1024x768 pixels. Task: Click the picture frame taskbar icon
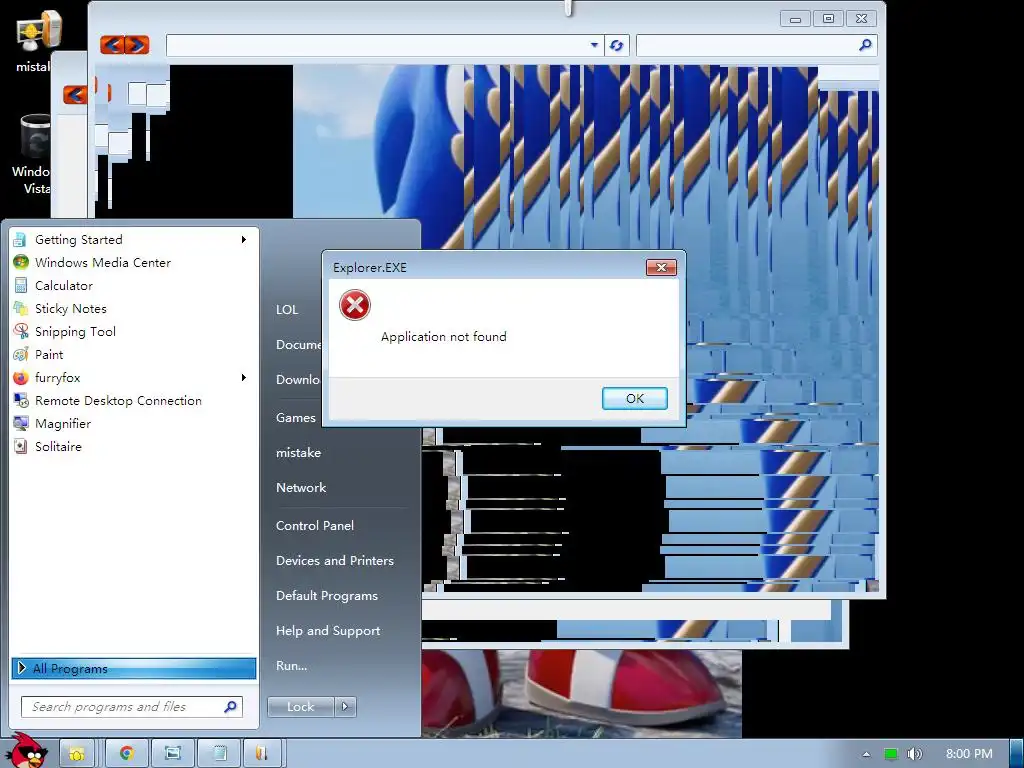[172, 754]
